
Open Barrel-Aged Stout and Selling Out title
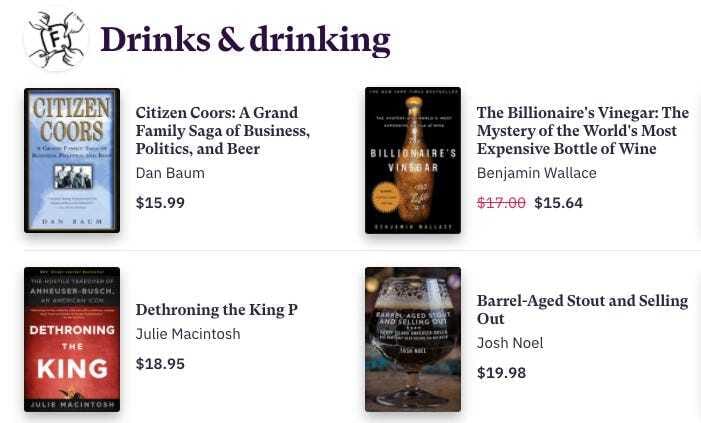point(582,309)
